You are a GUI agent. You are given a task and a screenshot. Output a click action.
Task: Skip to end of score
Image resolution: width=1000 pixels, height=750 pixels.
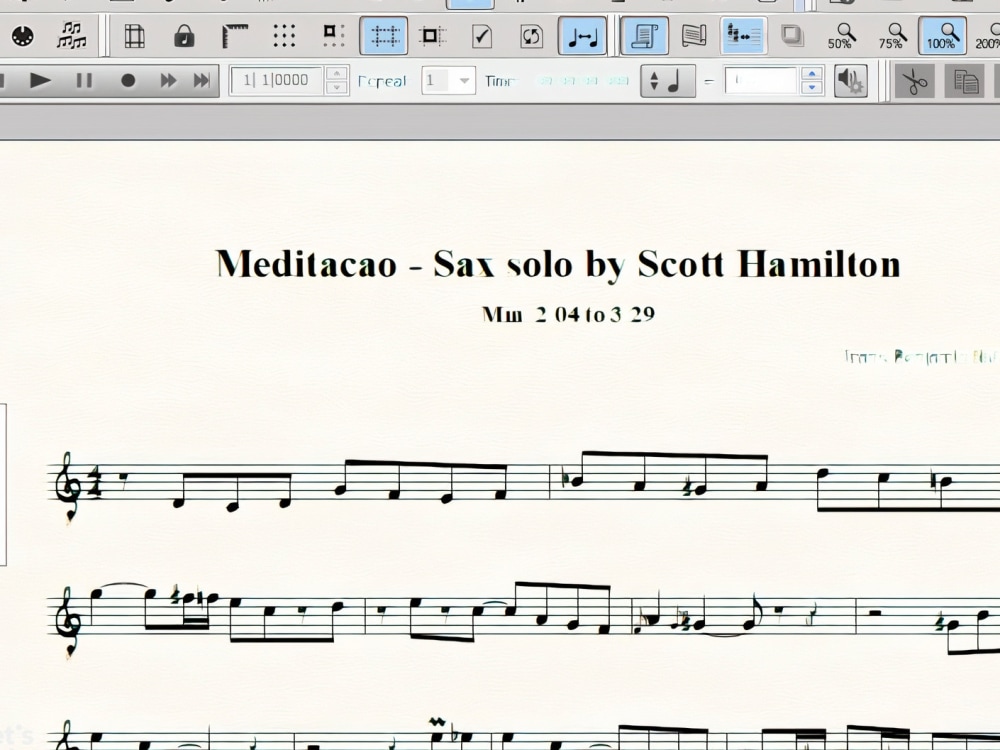[x=202, y=80]
